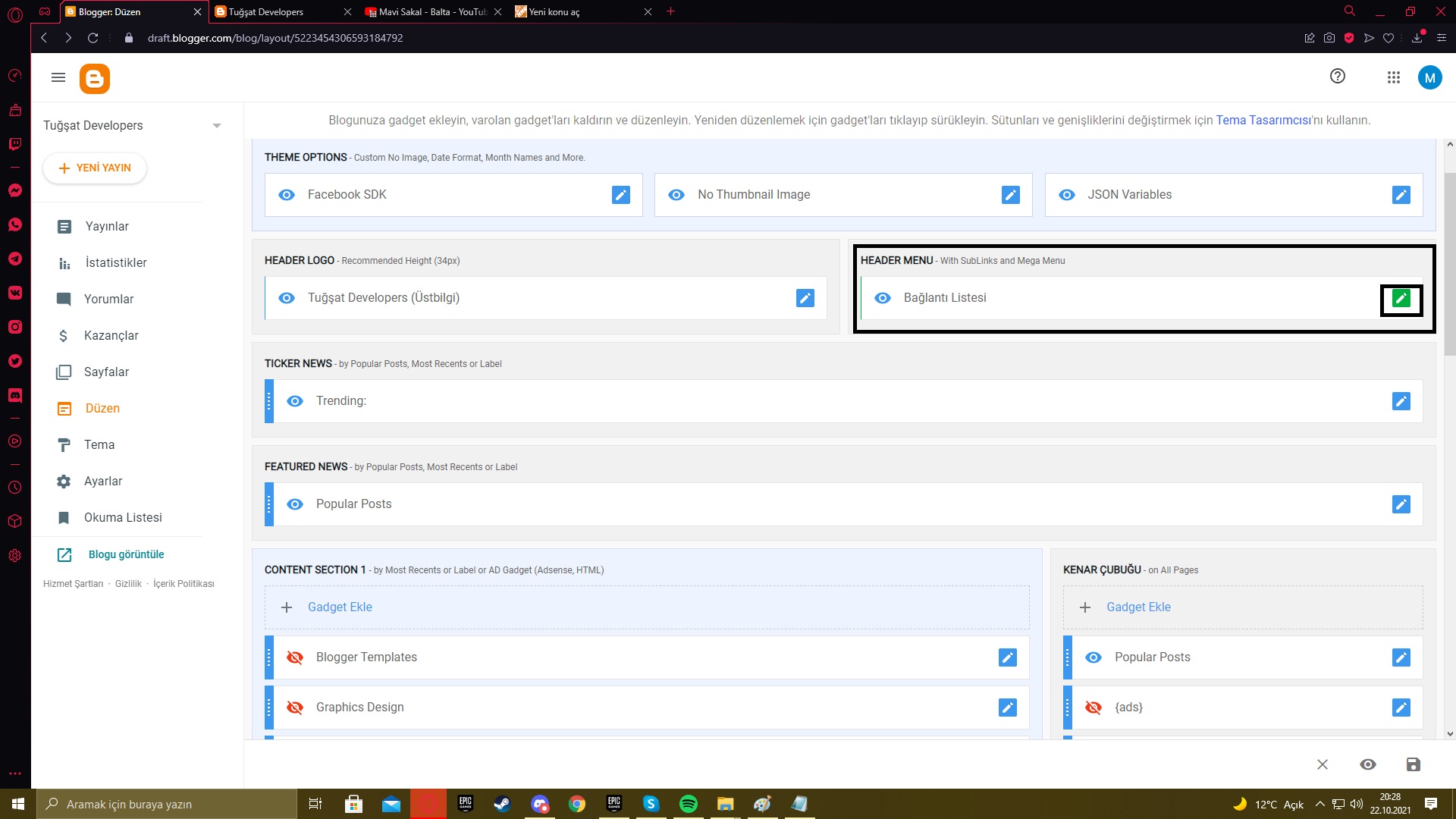Edit the JSON Variables gadget
The image size is (1456, 819).
pyautogui.click(x=1401, y=195)
